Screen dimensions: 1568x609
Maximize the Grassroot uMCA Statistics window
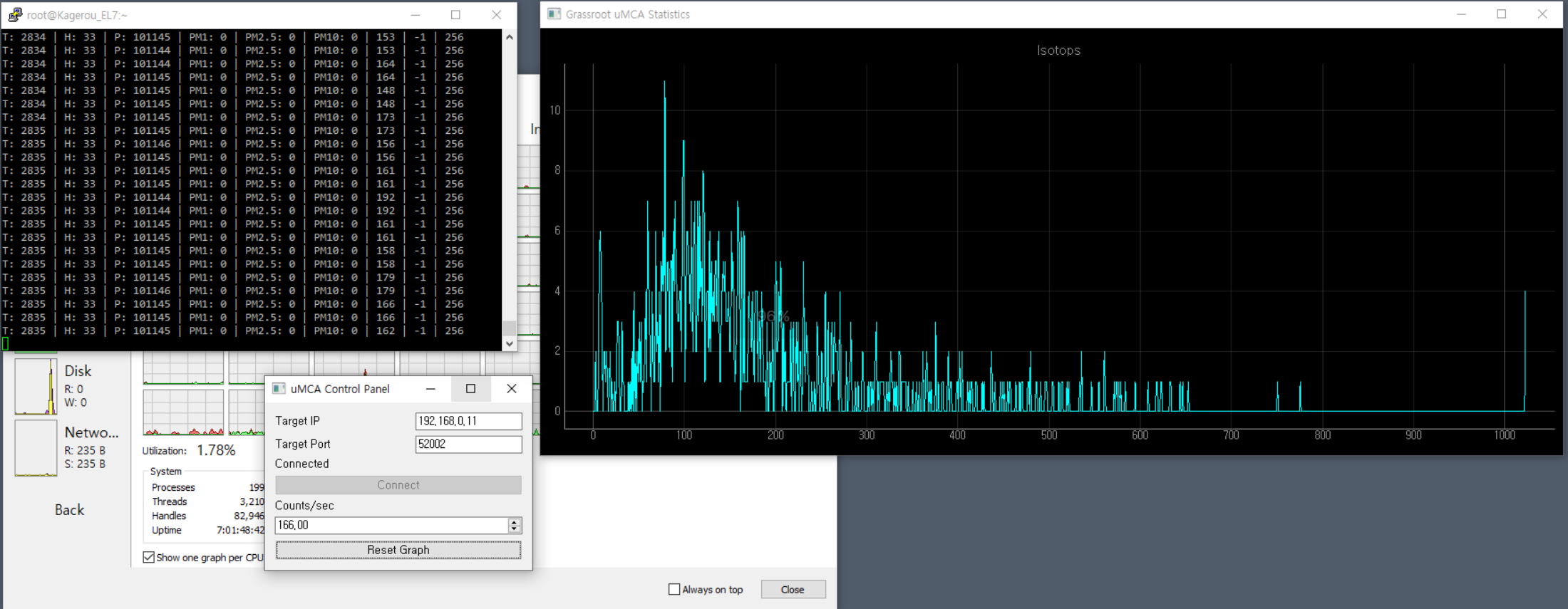point(1501,14)
